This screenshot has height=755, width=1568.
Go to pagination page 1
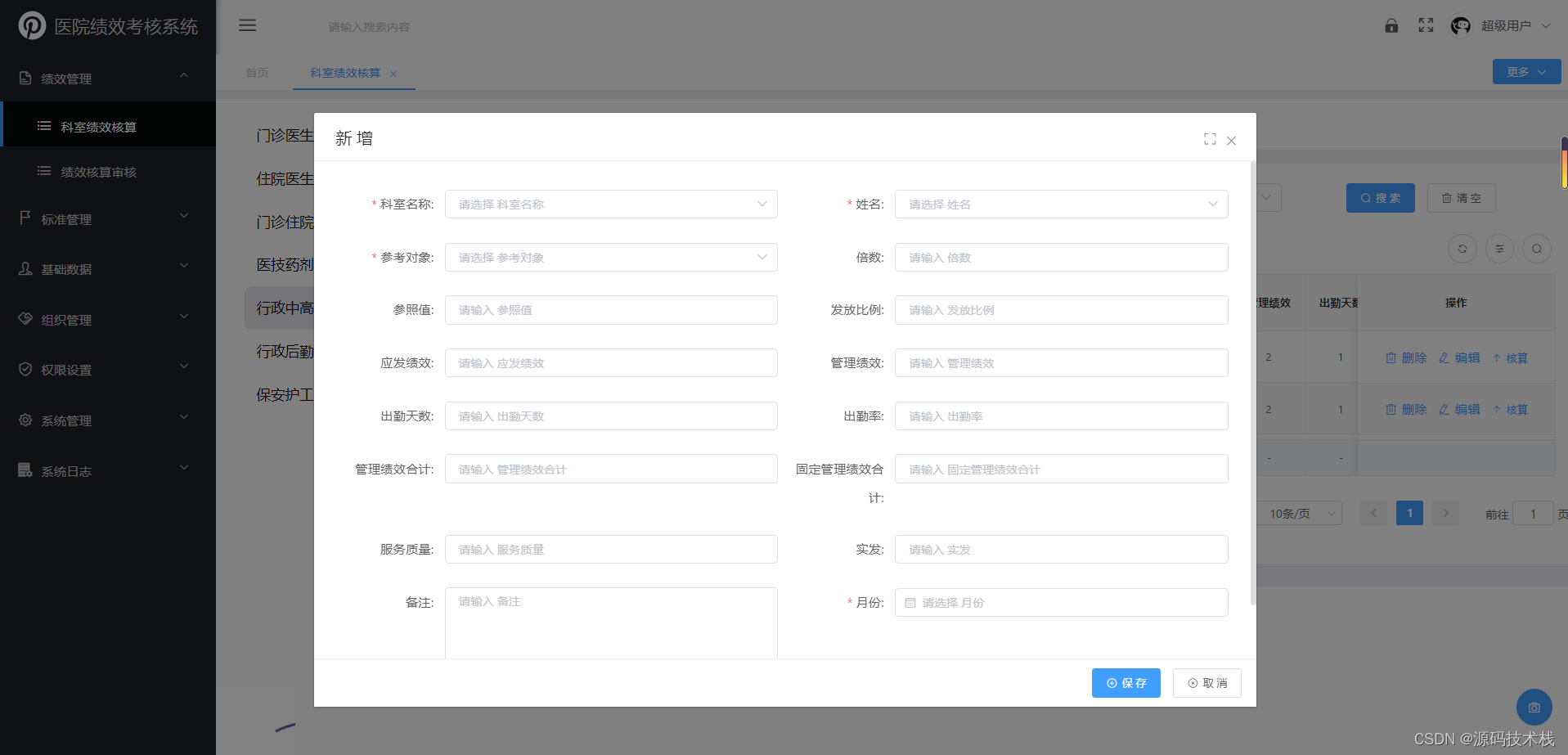click(x=1409, y=513)
